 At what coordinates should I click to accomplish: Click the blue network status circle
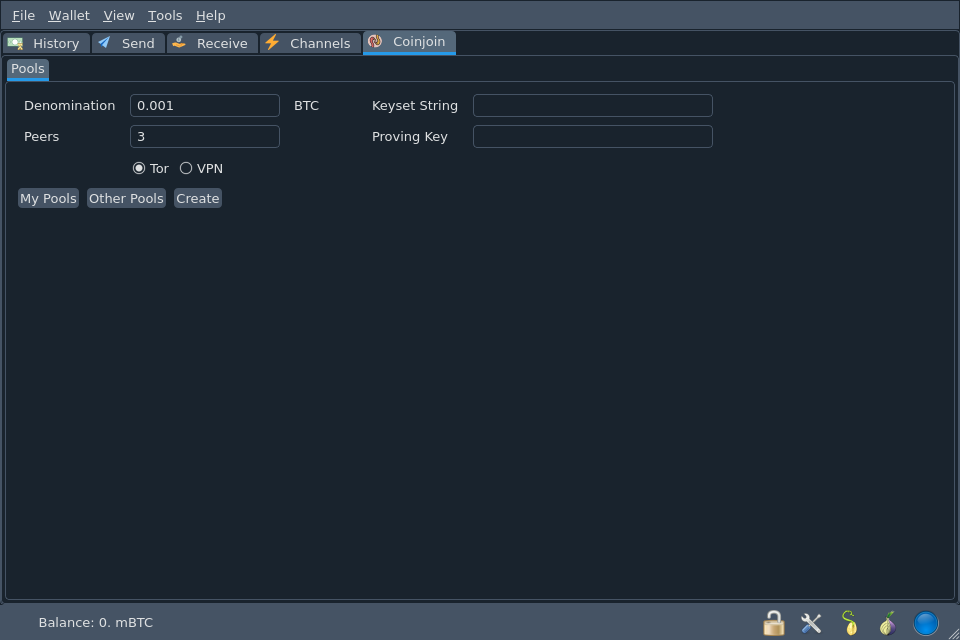pyautogui.click(x=926, y=623)
